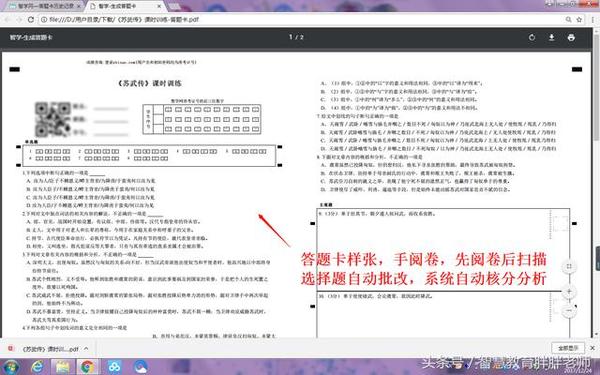The image size is (600, 375).
Task: Click the 《苏武传》课时训练 title text
Action: tap(150, 83)
